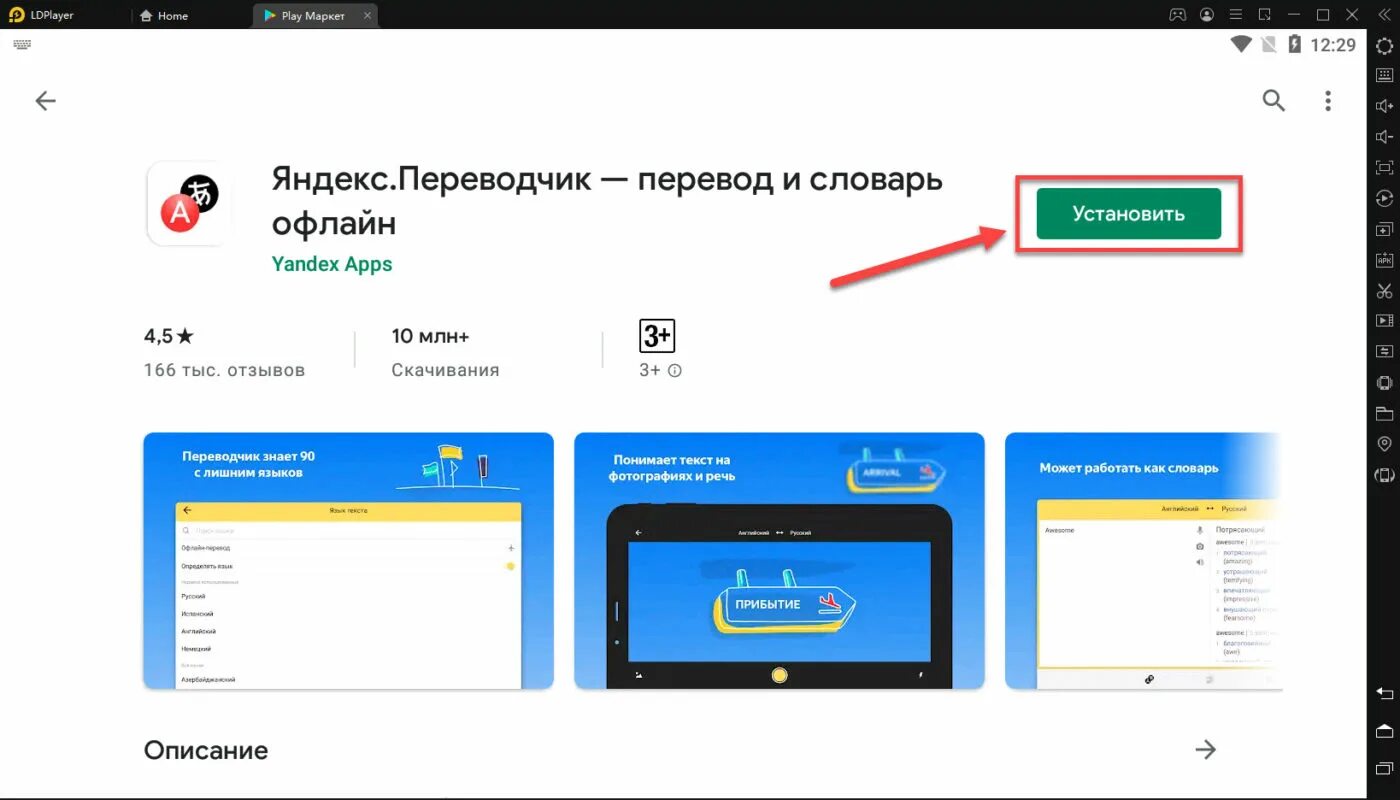Collapse the sidebar with double chevron
1400x800 pixels.
click(1384, 15)
